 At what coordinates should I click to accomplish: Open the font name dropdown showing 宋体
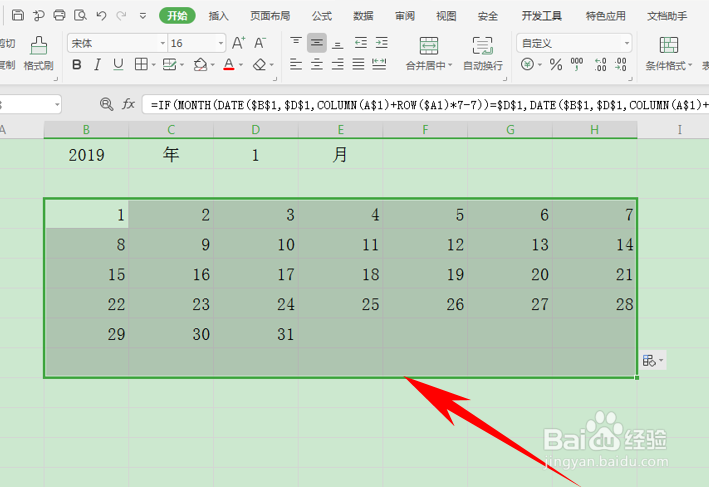click(x=118, y=43)
